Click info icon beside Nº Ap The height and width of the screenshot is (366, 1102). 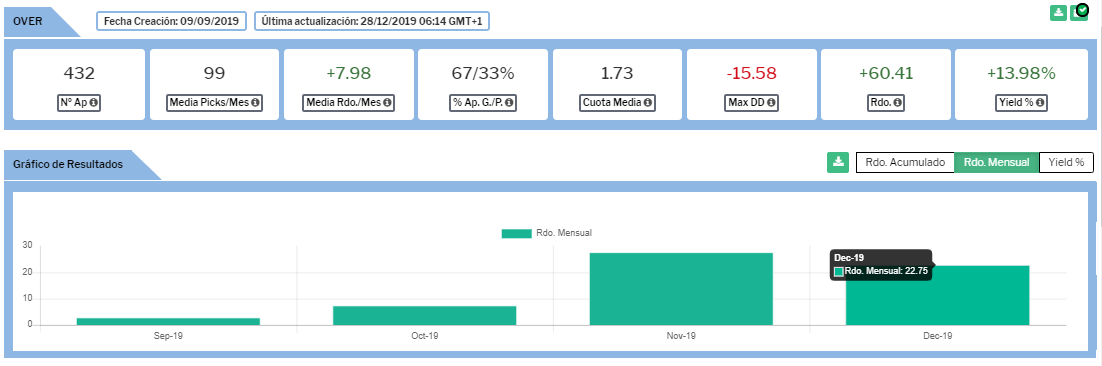tap(93, 103)
